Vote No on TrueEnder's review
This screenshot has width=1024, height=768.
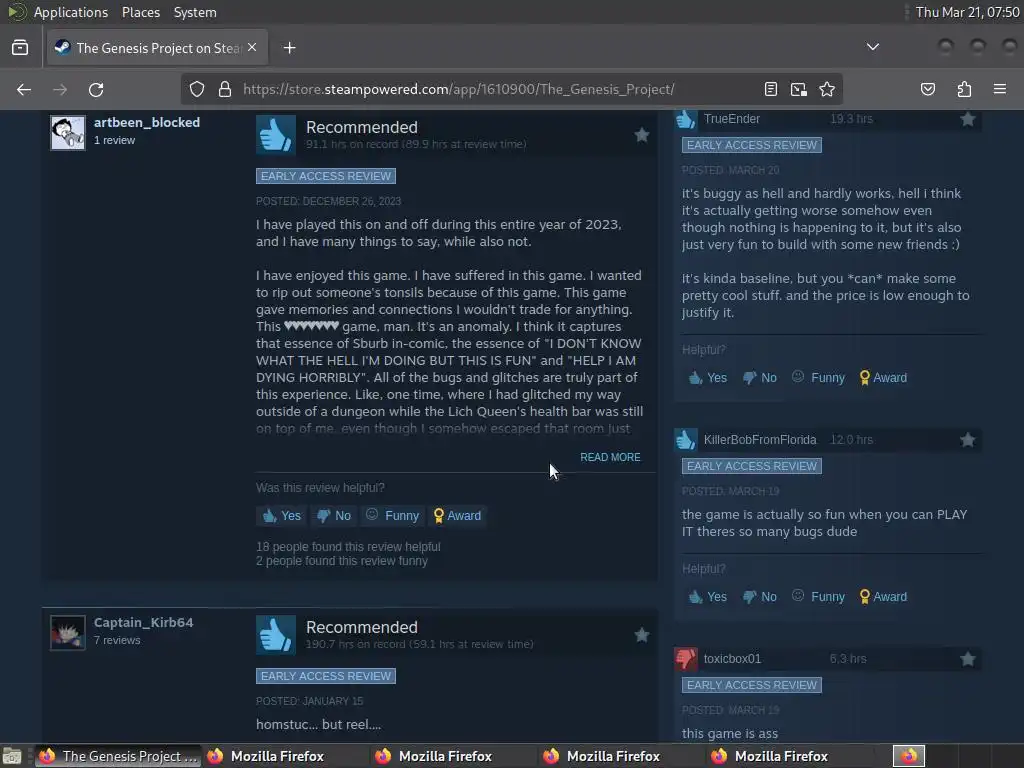pyautogui.click(x=760, y=378)
